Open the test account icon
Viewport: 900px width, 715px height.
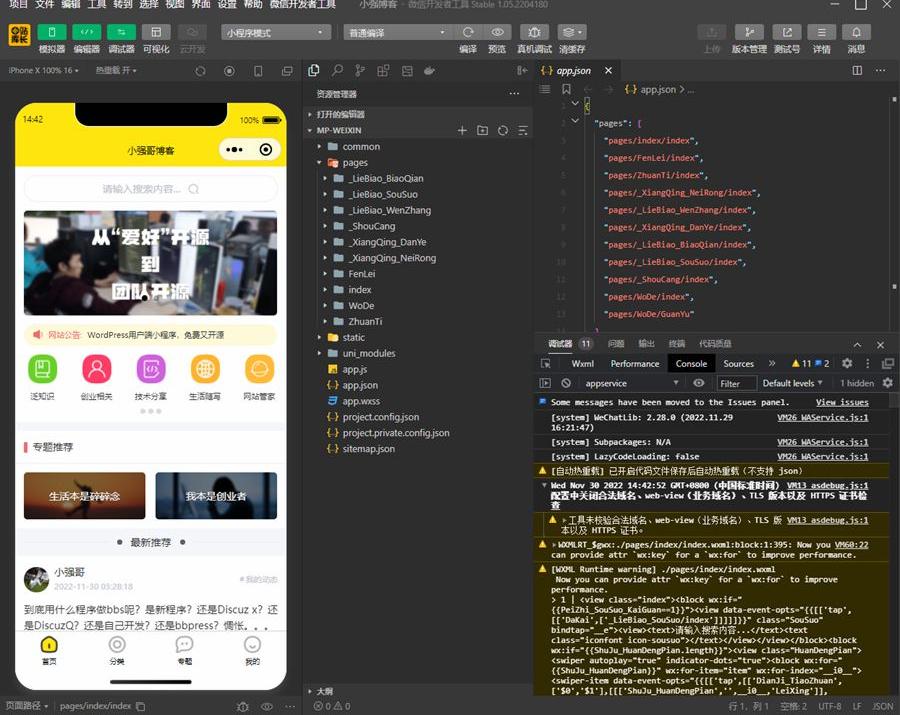[787, 32]
